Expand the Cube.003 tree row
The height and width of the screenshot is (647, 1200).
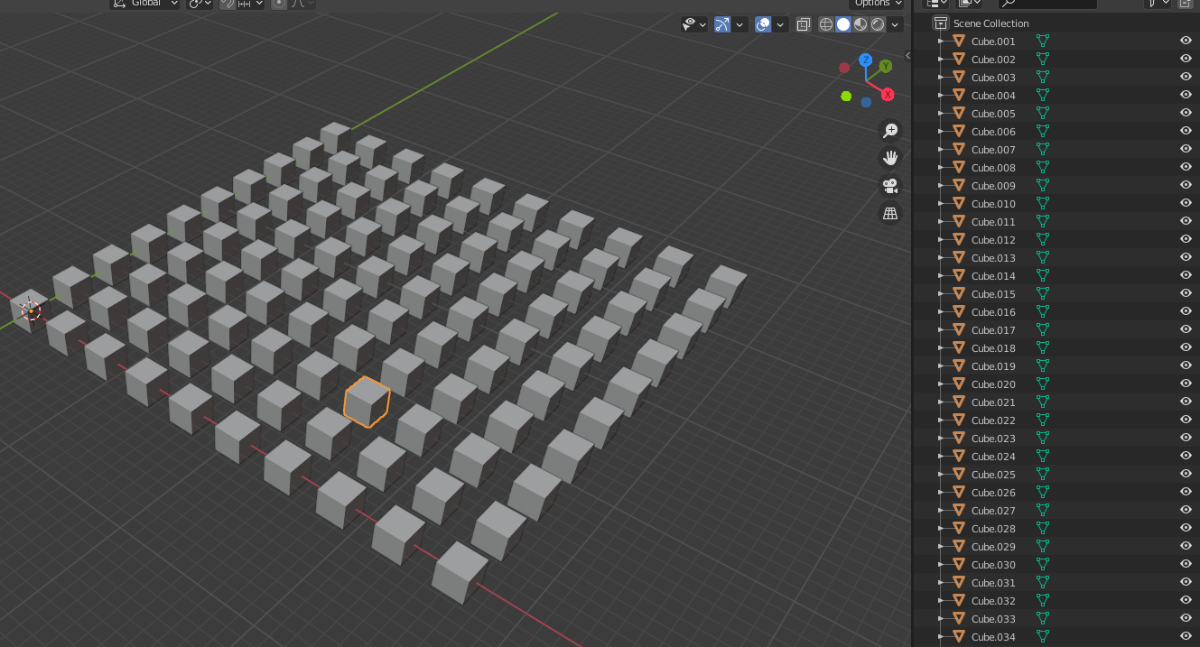click(x=941, y=77)
